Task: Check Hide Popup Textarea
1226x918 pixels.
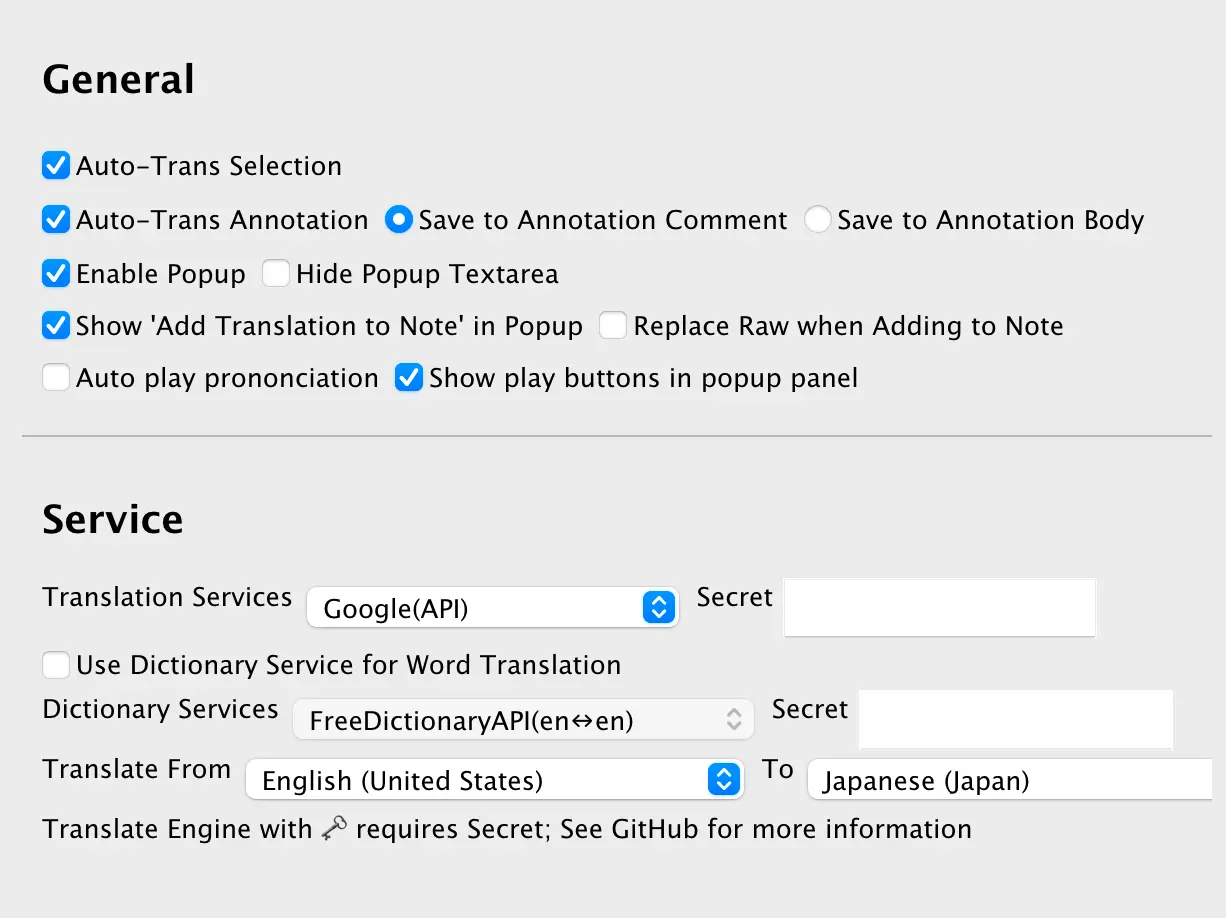Action: pyautogui.click(x=276, y=274)
